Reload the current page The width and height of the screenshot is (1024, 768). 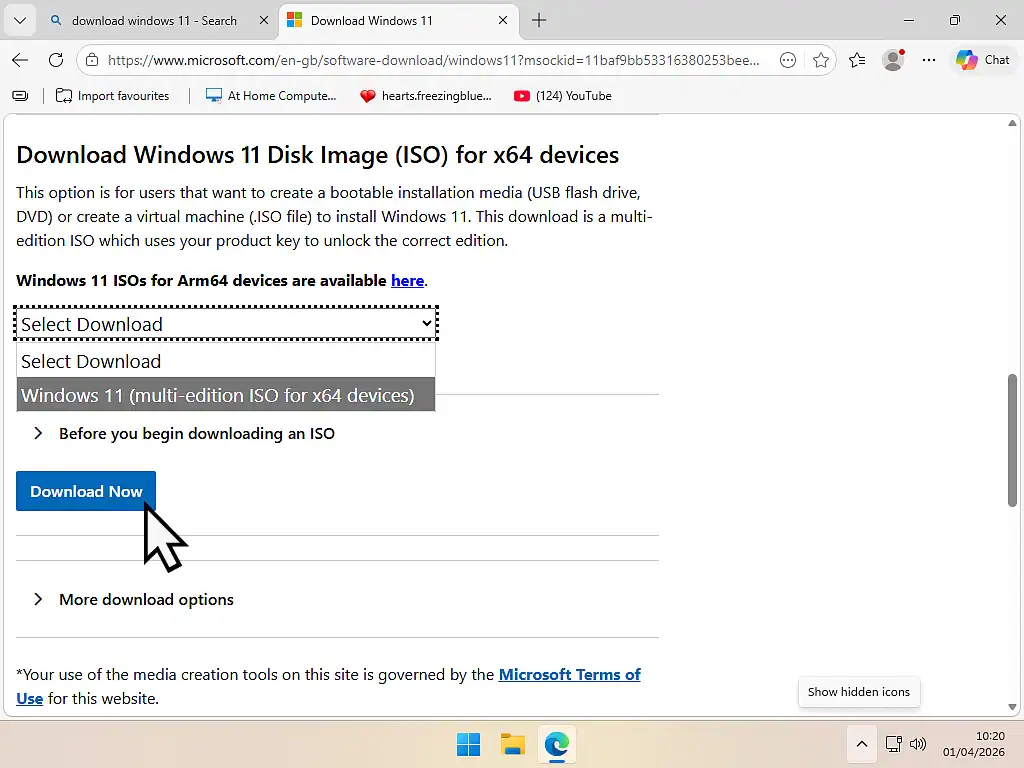(x=56, y=60)
